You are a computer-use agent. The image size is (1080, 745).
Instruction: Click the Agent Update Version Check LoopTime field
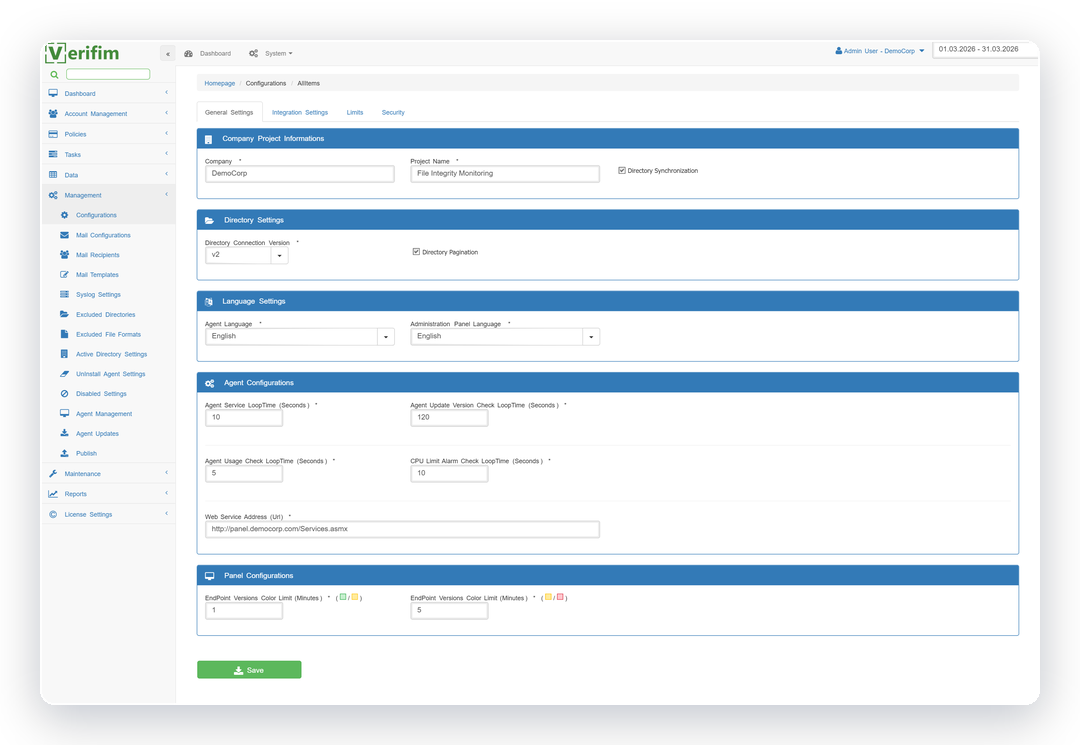[449, 418]
